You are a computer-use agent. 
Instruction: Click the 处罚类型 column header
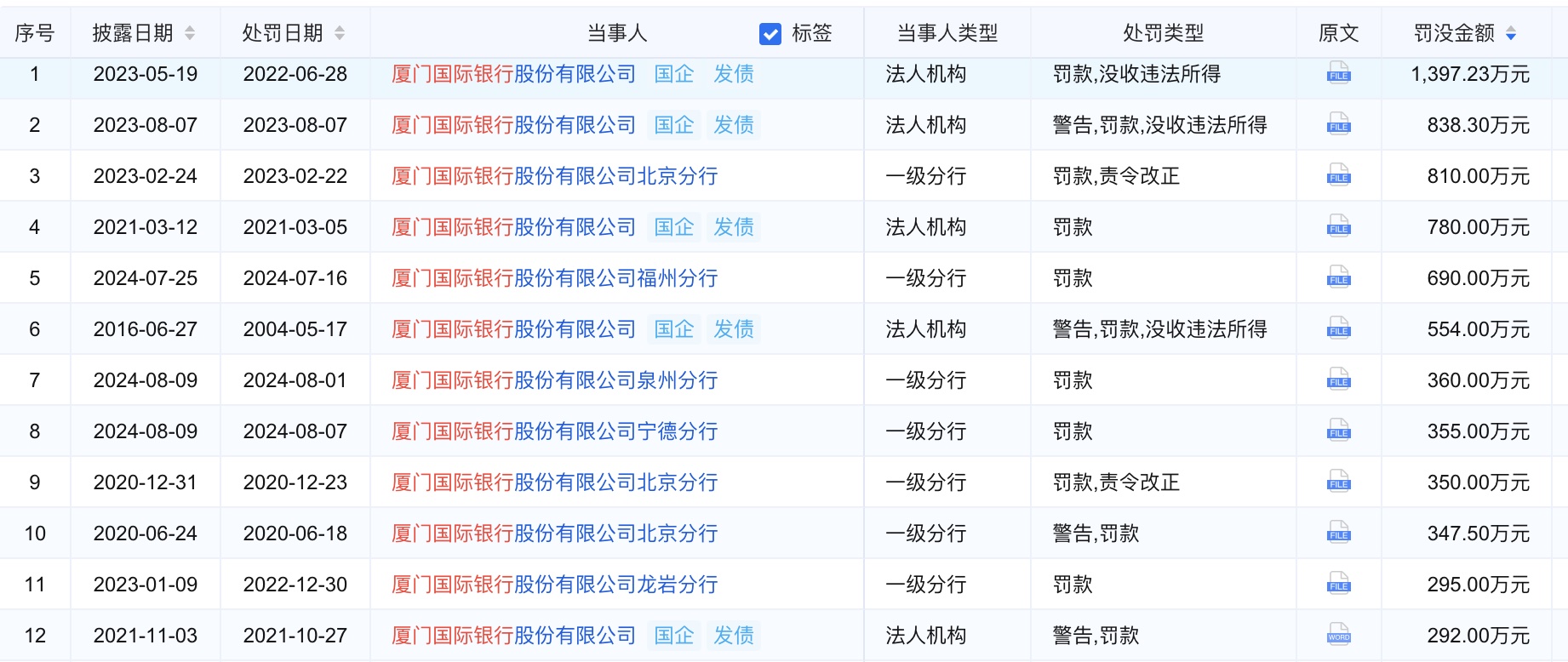(1164, 33)
